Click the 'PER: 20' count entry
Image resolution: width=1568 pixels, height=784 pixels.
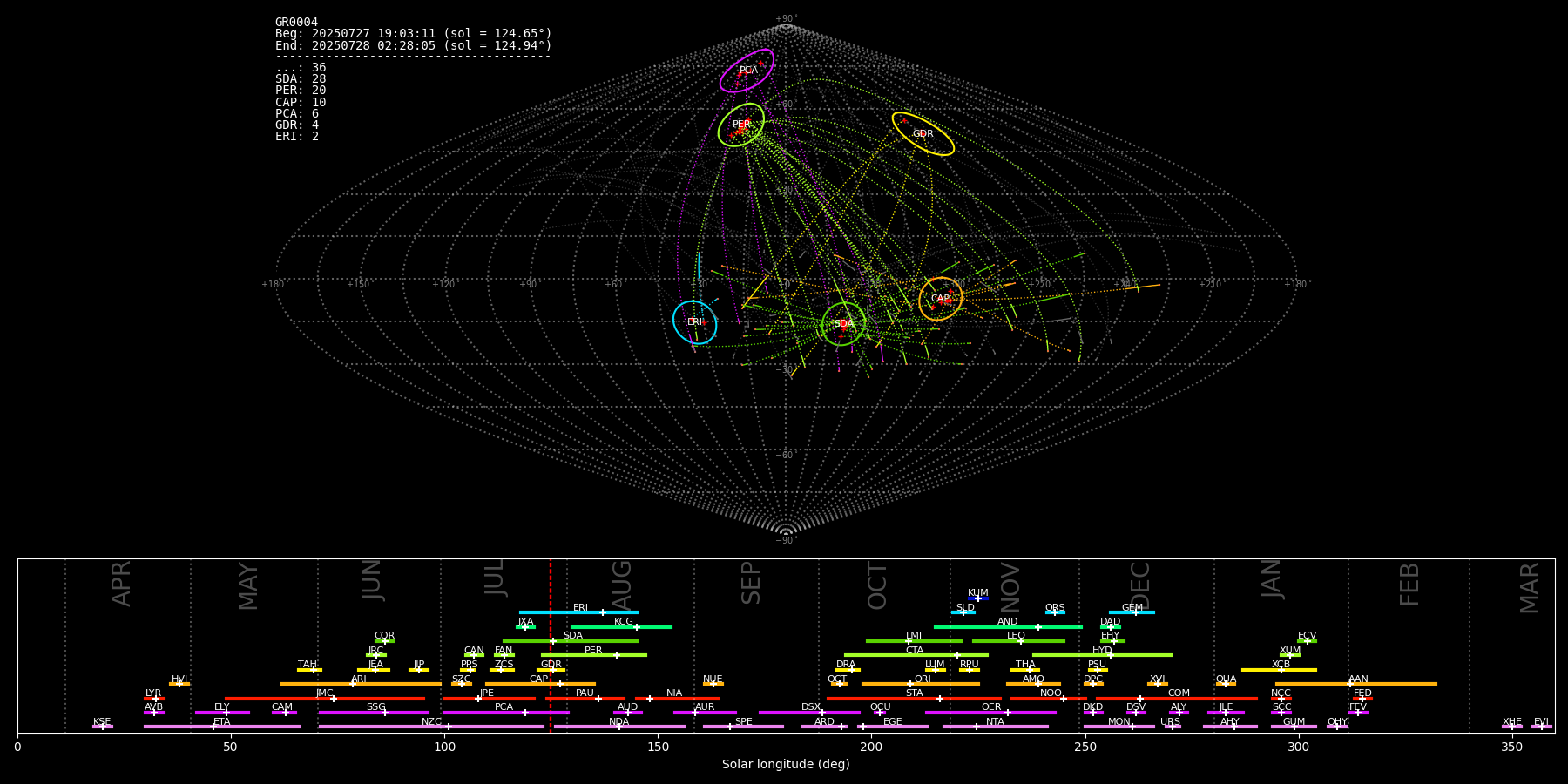(301, 91)
